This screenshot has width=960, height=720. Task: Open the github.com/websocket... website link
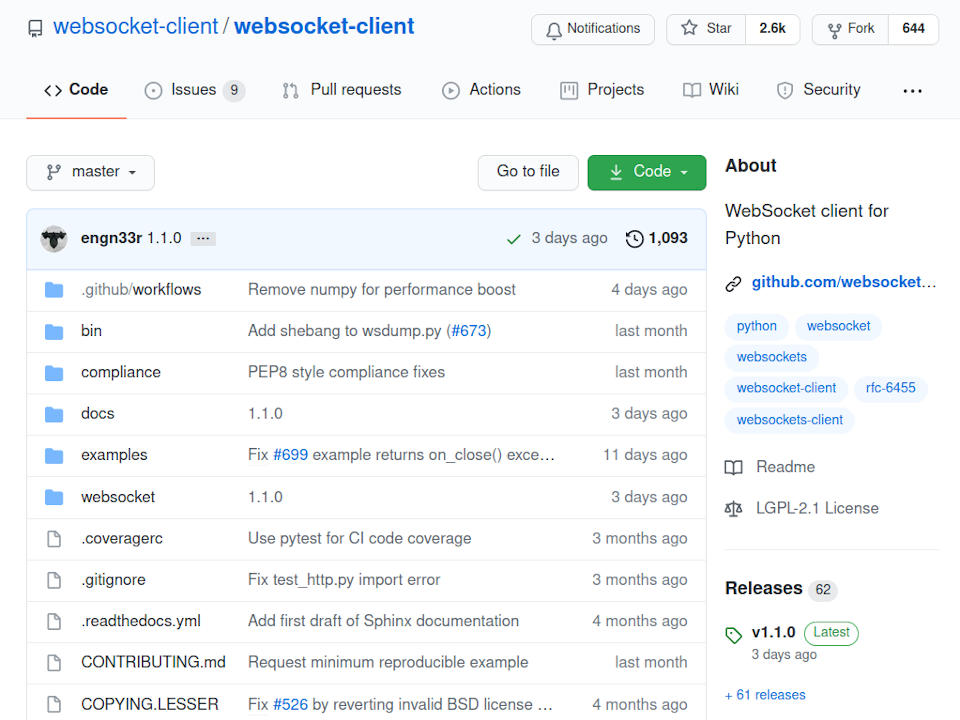coord(844,282)
